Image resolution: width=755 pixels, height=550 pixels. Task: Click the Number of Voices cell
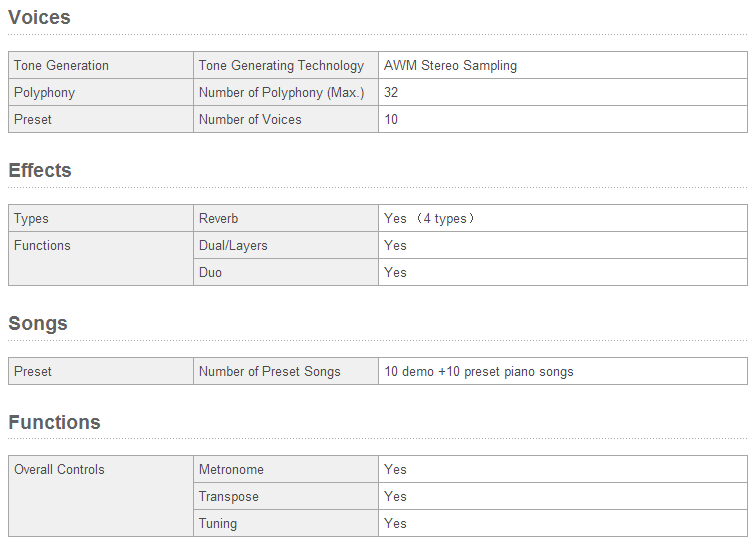coord(250,120)
